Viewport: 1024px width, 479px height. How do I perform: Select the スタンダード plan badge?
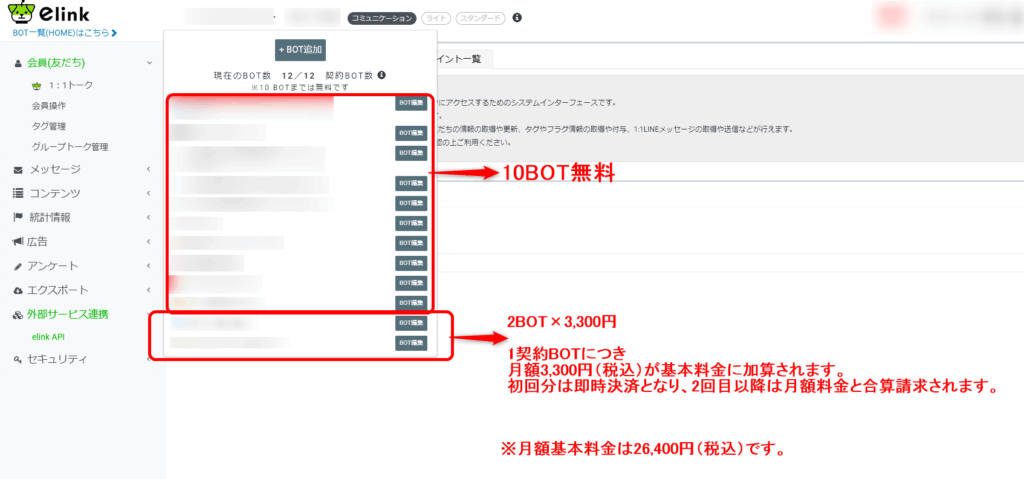(x=480, y=18)
